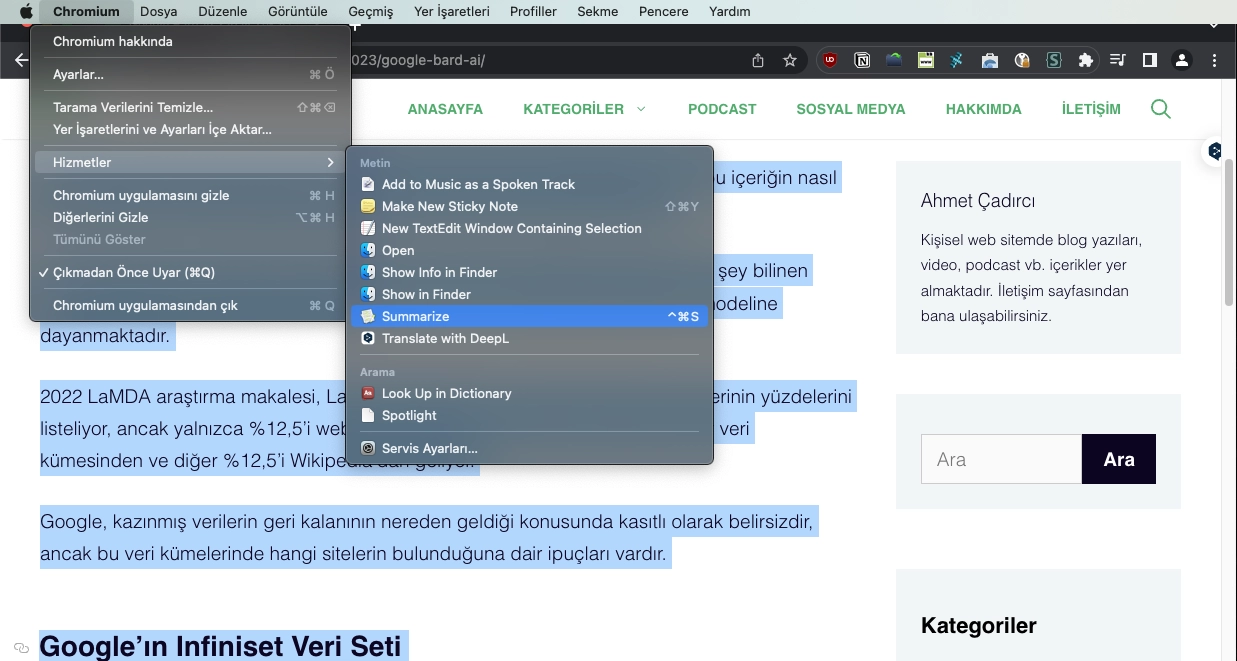The width and height of the screenshot is (1237, 661).
Task: Open the Profiller menu
Action: pos(533,12)
